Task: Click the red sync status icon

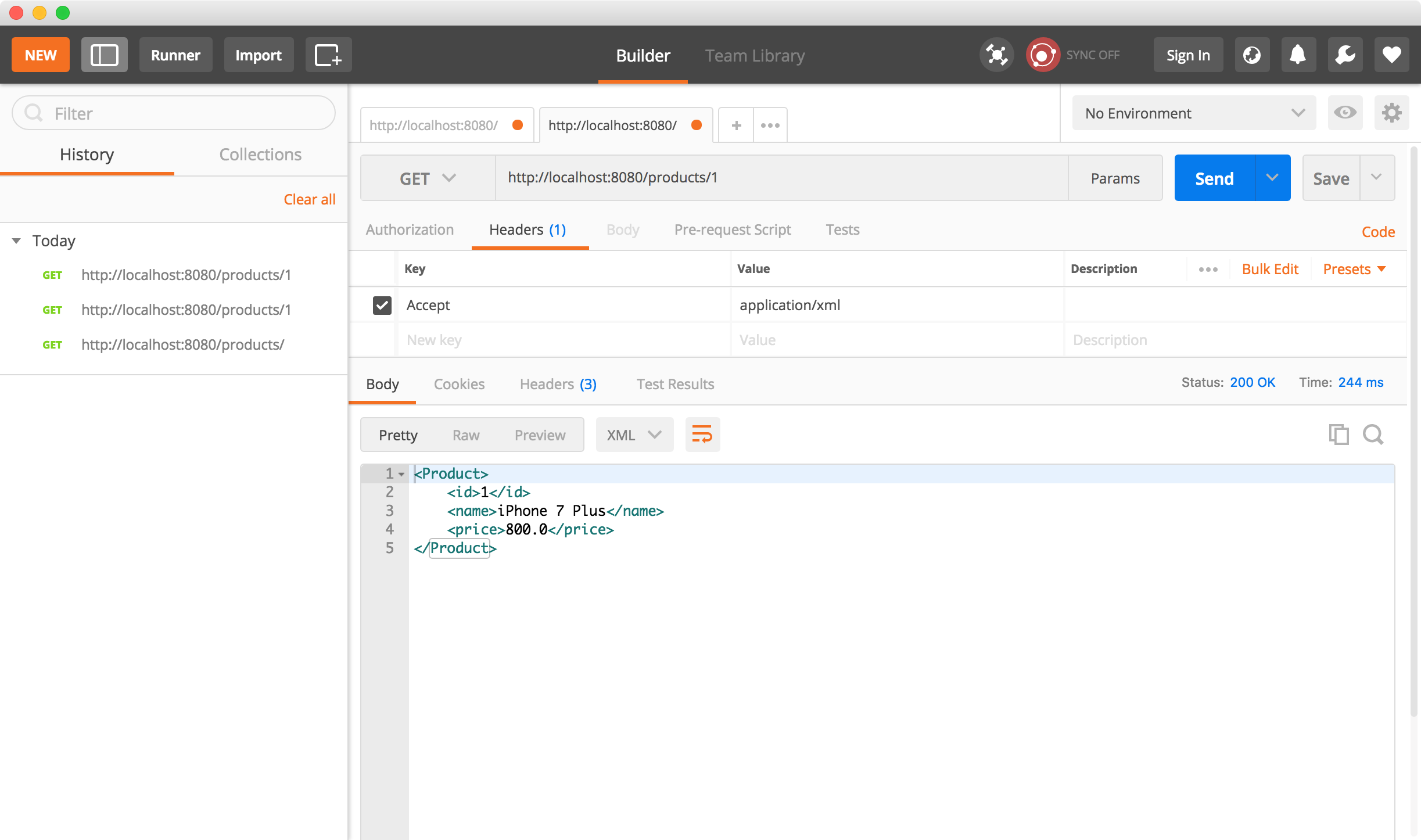Action: pos(1043,55)
